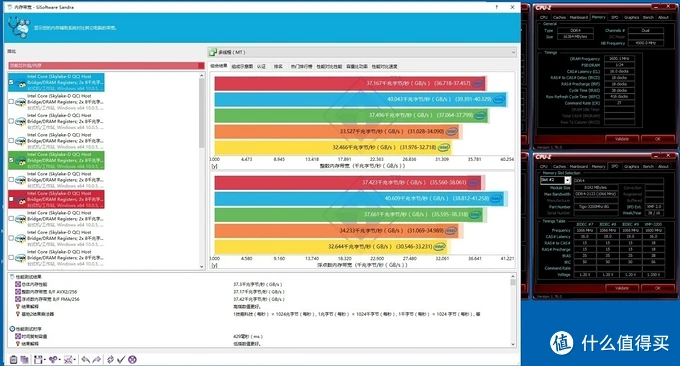The height and width of the screenshot is (366, 680).
Task: Click Validate button in upper CPU-Z window
Action: point(621,139)
